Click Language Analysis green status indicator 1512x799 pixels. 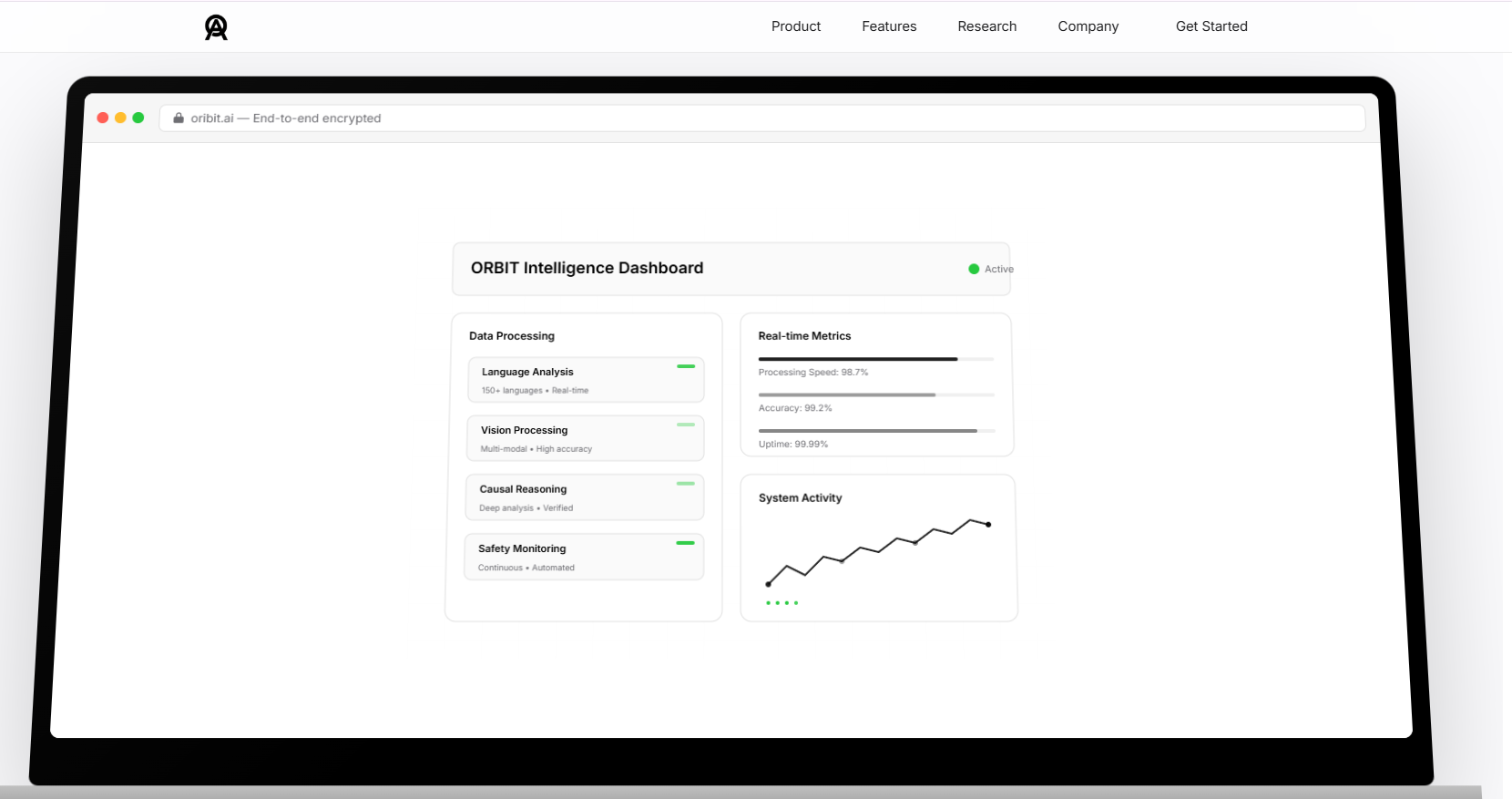coord(686,366)
